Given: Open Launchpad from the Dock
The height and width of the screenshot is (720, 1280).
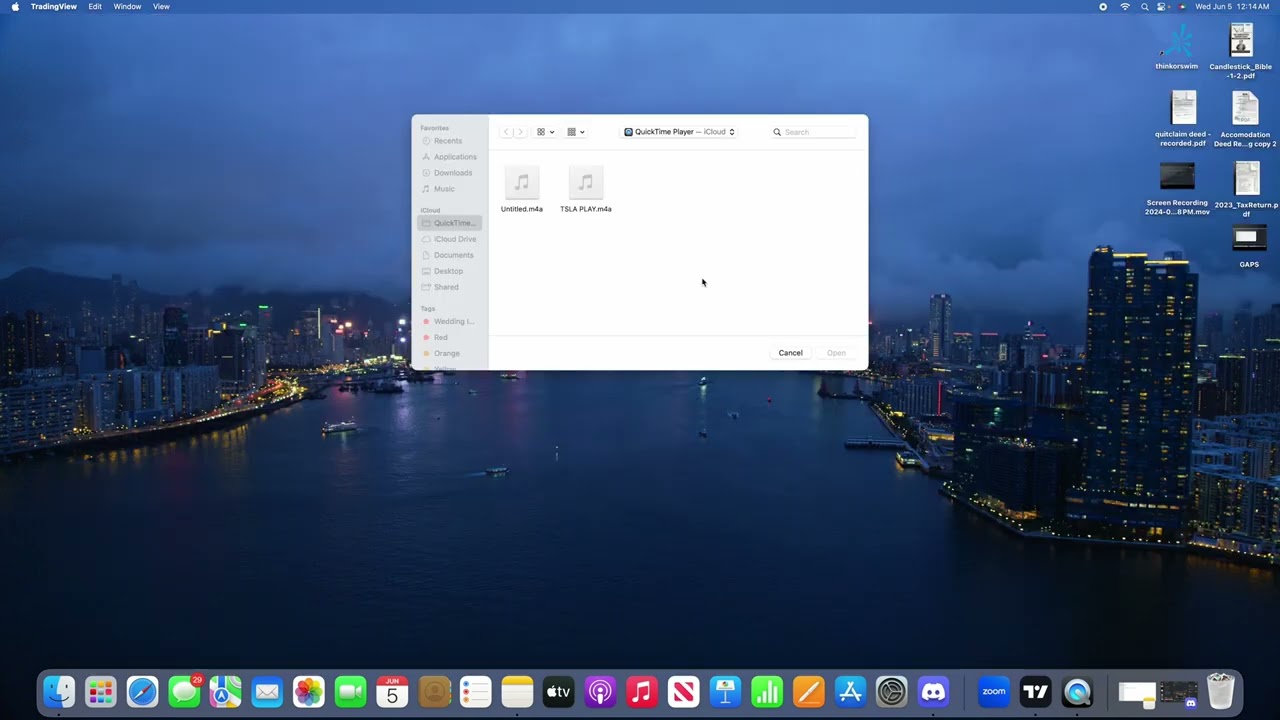Looking at the screenshot, I should pos(100,691).
